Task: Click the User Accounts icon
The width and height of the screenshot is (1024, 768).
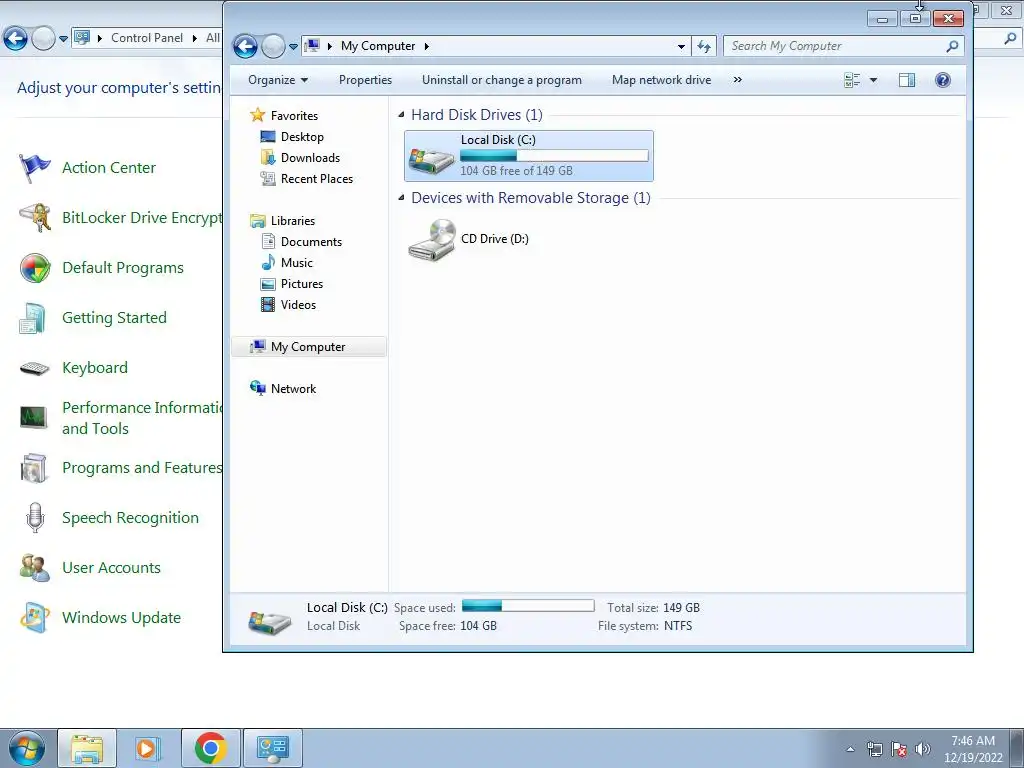Action: [x=34, y=568]
